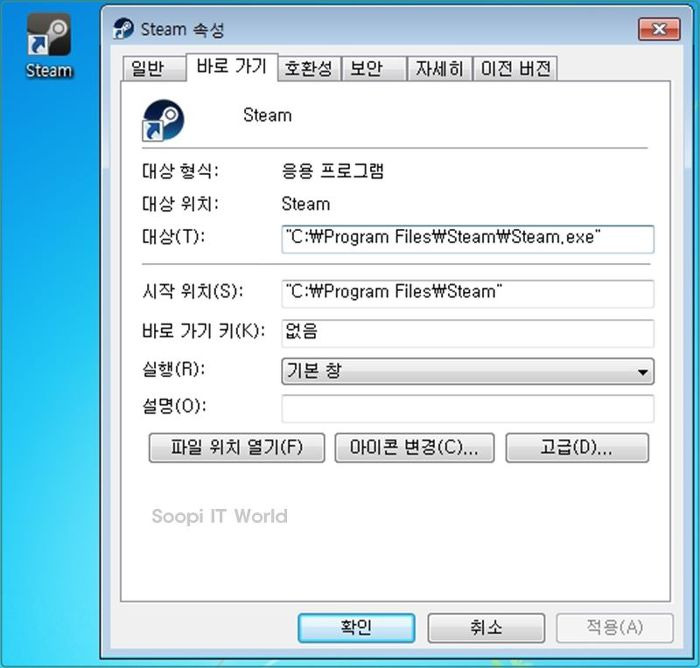Cancel with the 취소 button

(x=486, y=628)
